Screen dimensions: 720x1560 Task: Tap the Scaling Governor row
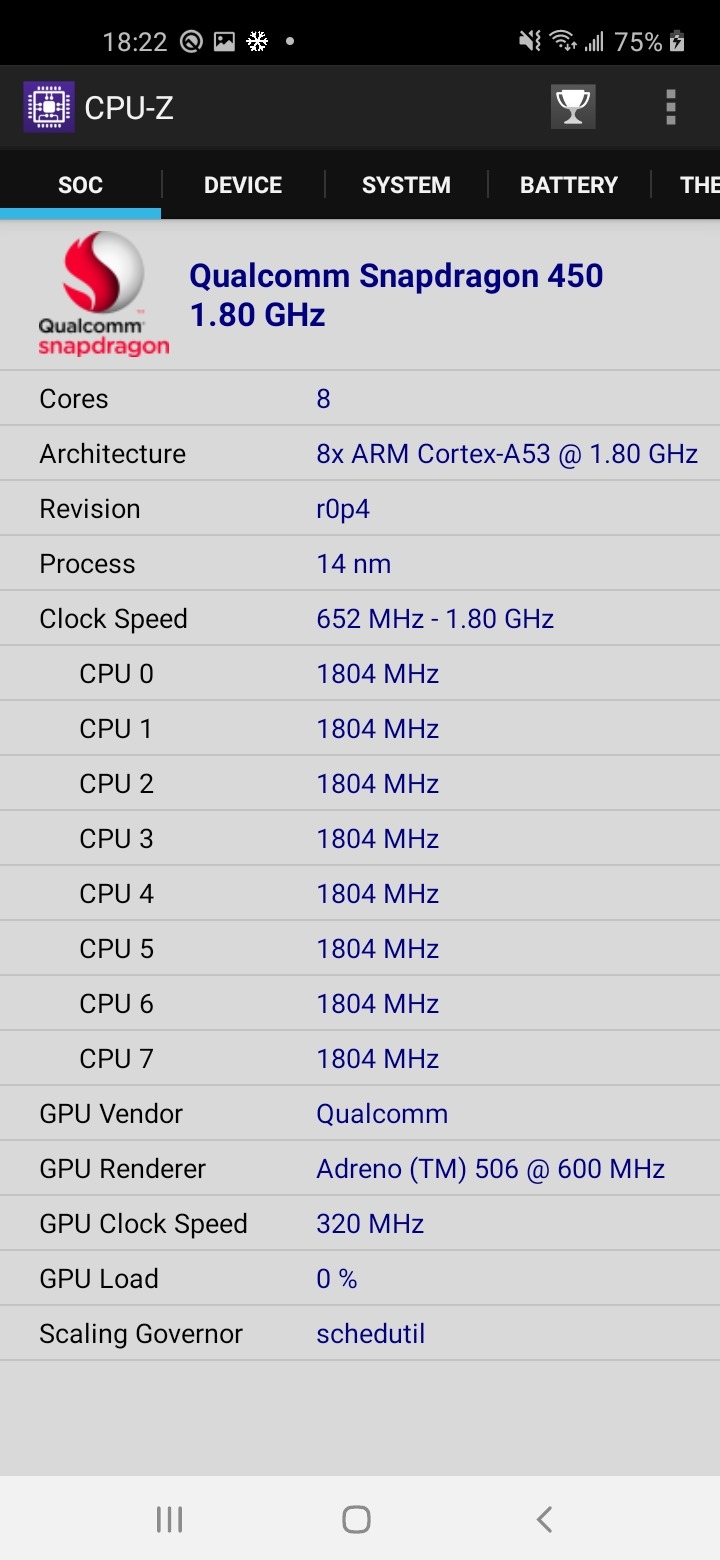360,1334
